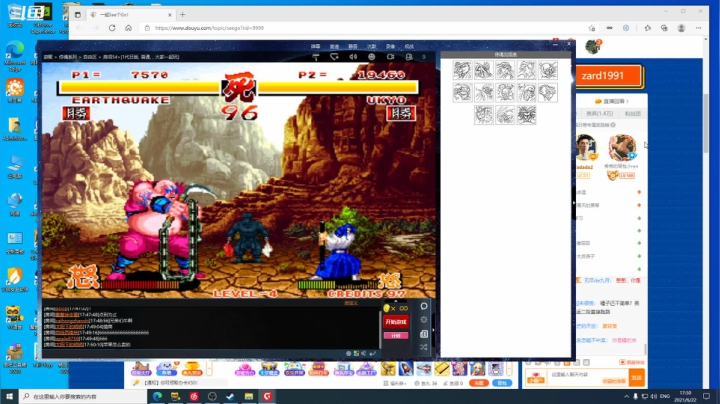Click the browser refresh button
Image resolution: width=720 pixels, height=404 pixels.
[112, 28]
